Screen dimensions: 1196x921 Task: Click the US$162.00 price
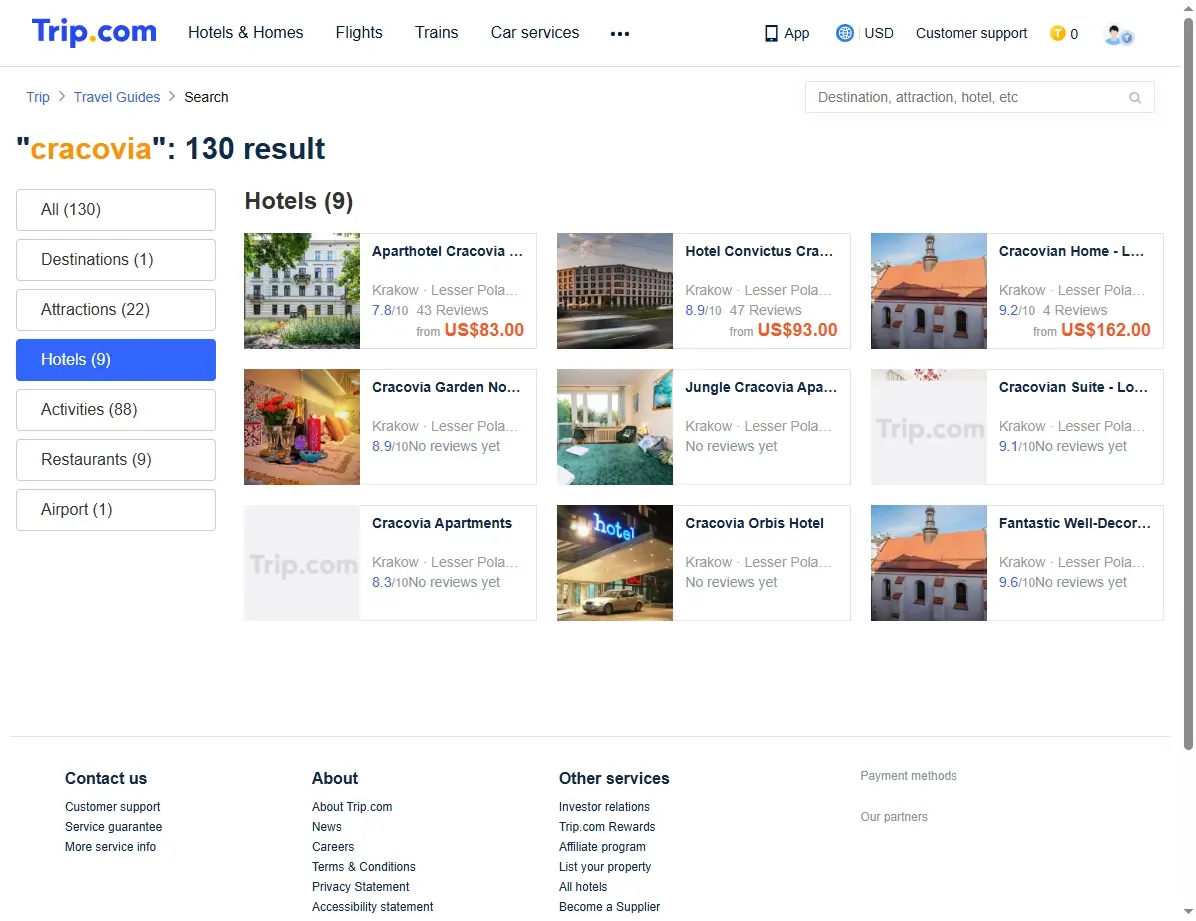[x=1106, y=330]
